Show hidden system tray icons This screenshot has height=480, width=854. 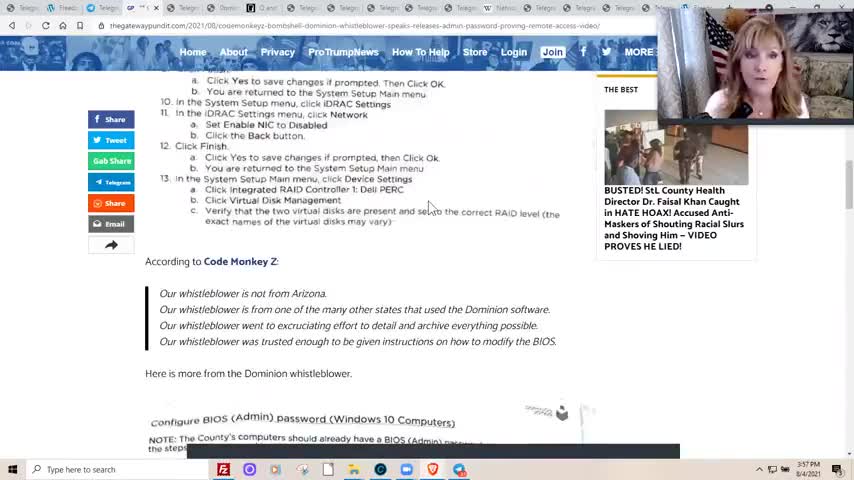click(759, 469)
